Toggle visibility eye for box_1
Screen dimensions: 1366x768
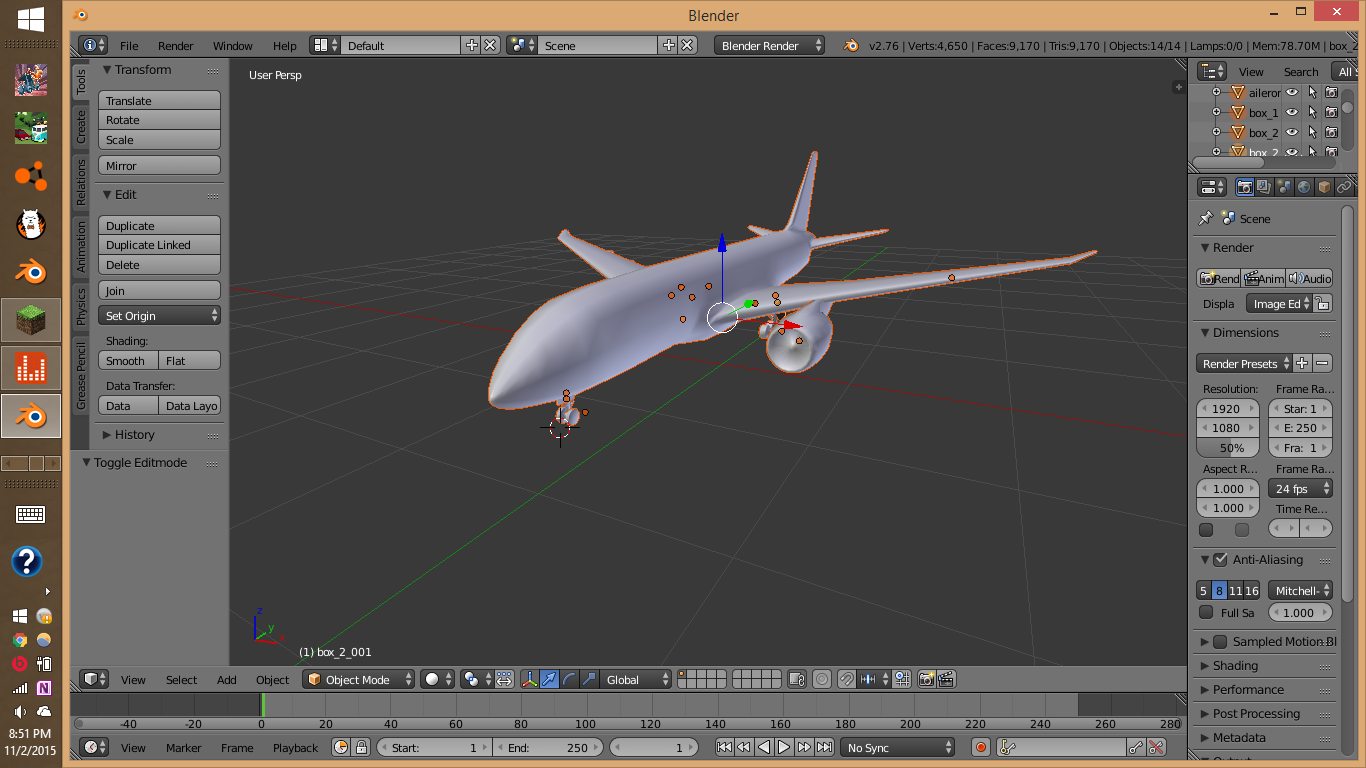tap(1292, 112)
